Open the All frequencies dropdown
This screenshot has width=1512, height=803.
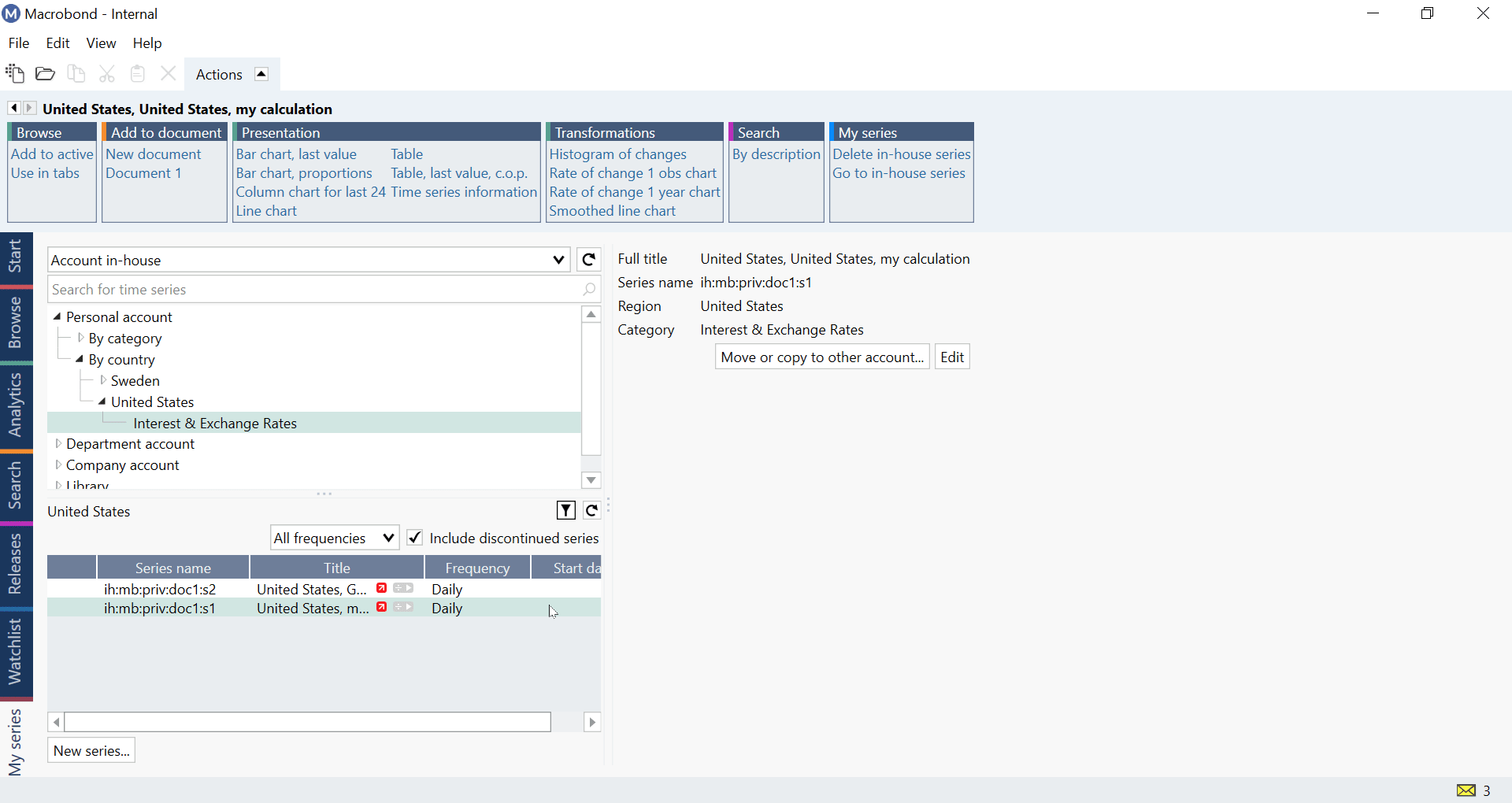point(388,538)
